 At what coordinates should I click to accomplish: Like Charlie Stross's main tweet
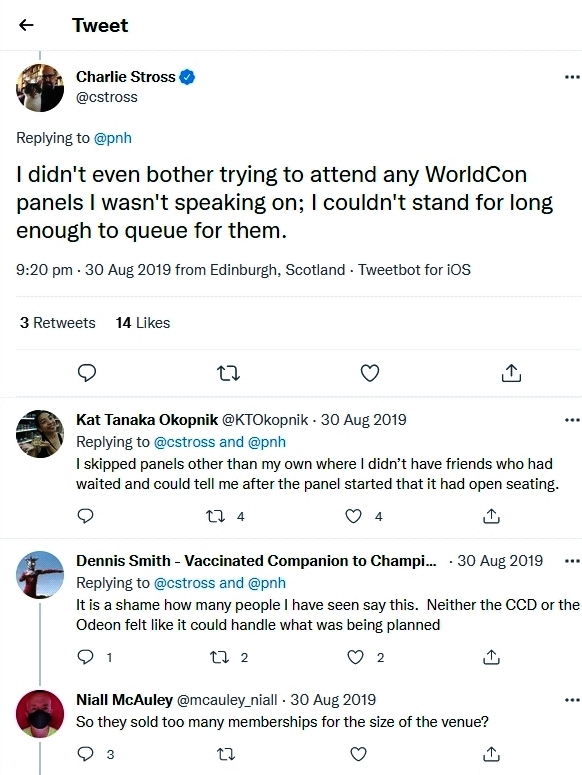click(x=370, y=373)
